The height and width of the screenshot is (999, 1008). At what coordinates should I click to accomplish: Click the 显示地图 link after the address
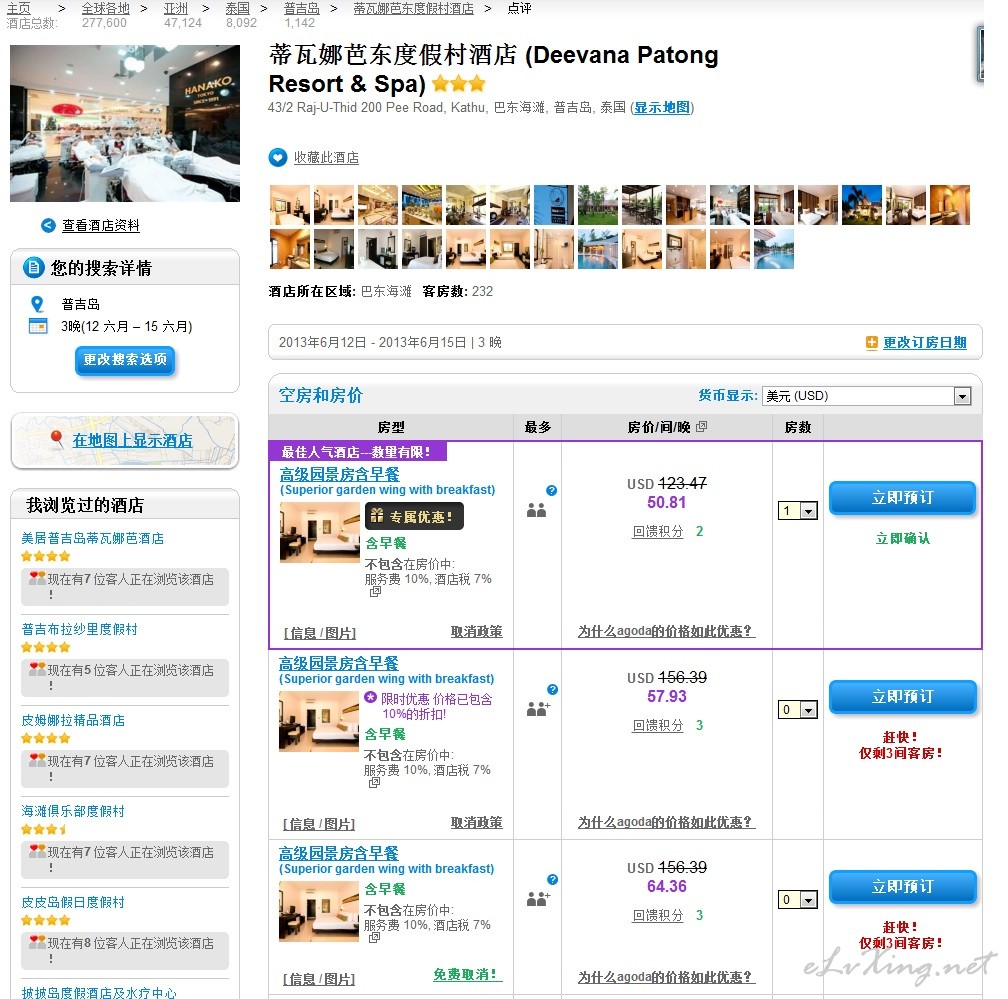pos(662,107)
